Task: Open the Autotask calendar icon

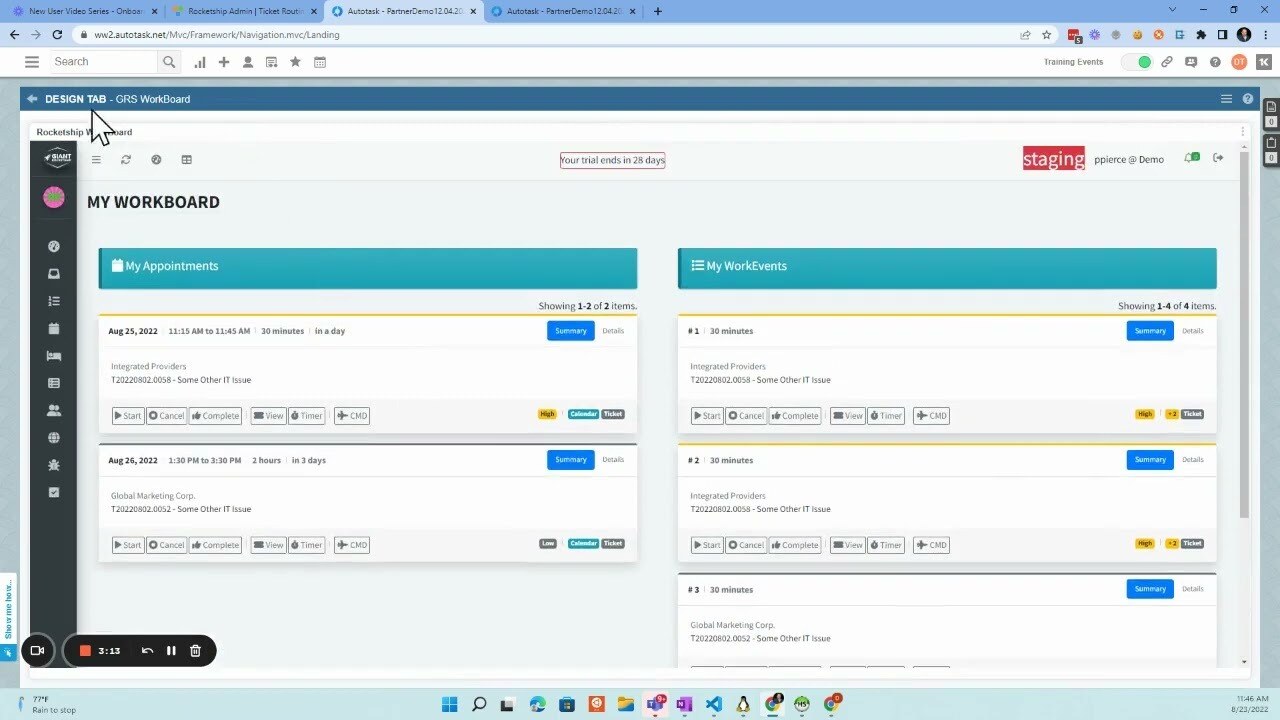Action: click(x=320, y=62)
